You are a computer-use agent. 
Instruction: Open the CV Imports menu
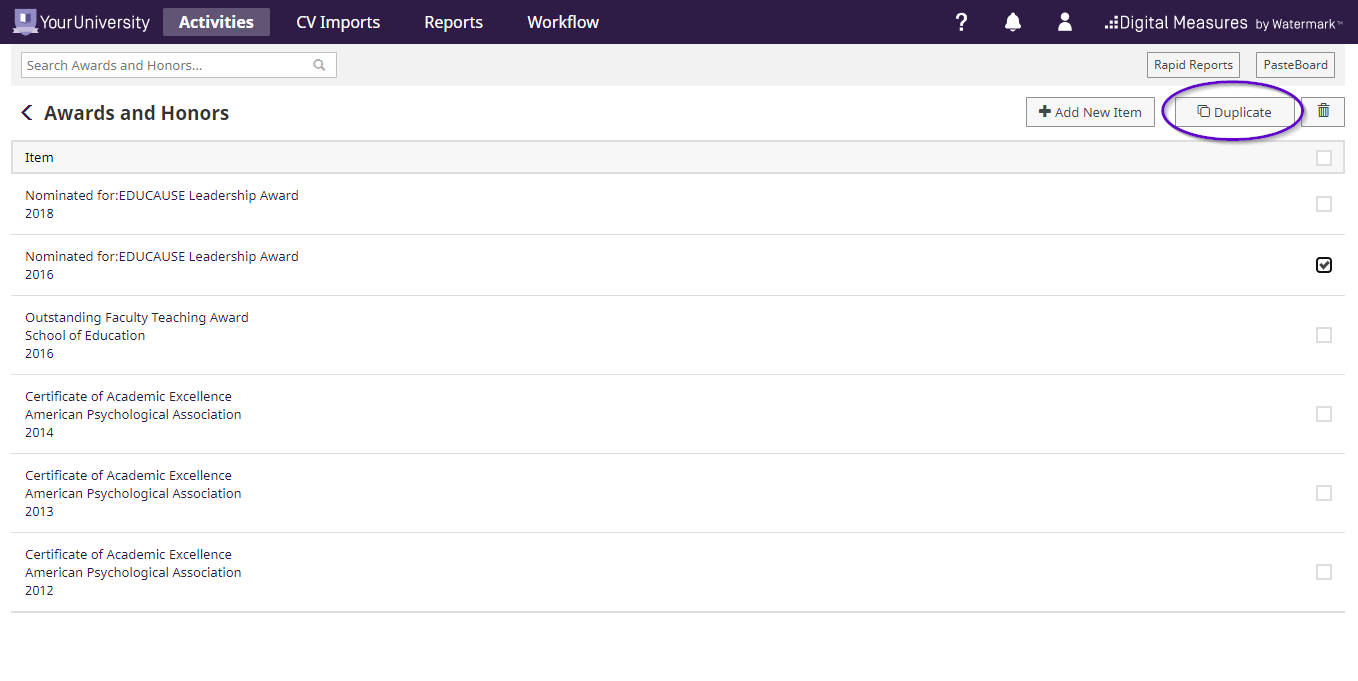(338, 22)
